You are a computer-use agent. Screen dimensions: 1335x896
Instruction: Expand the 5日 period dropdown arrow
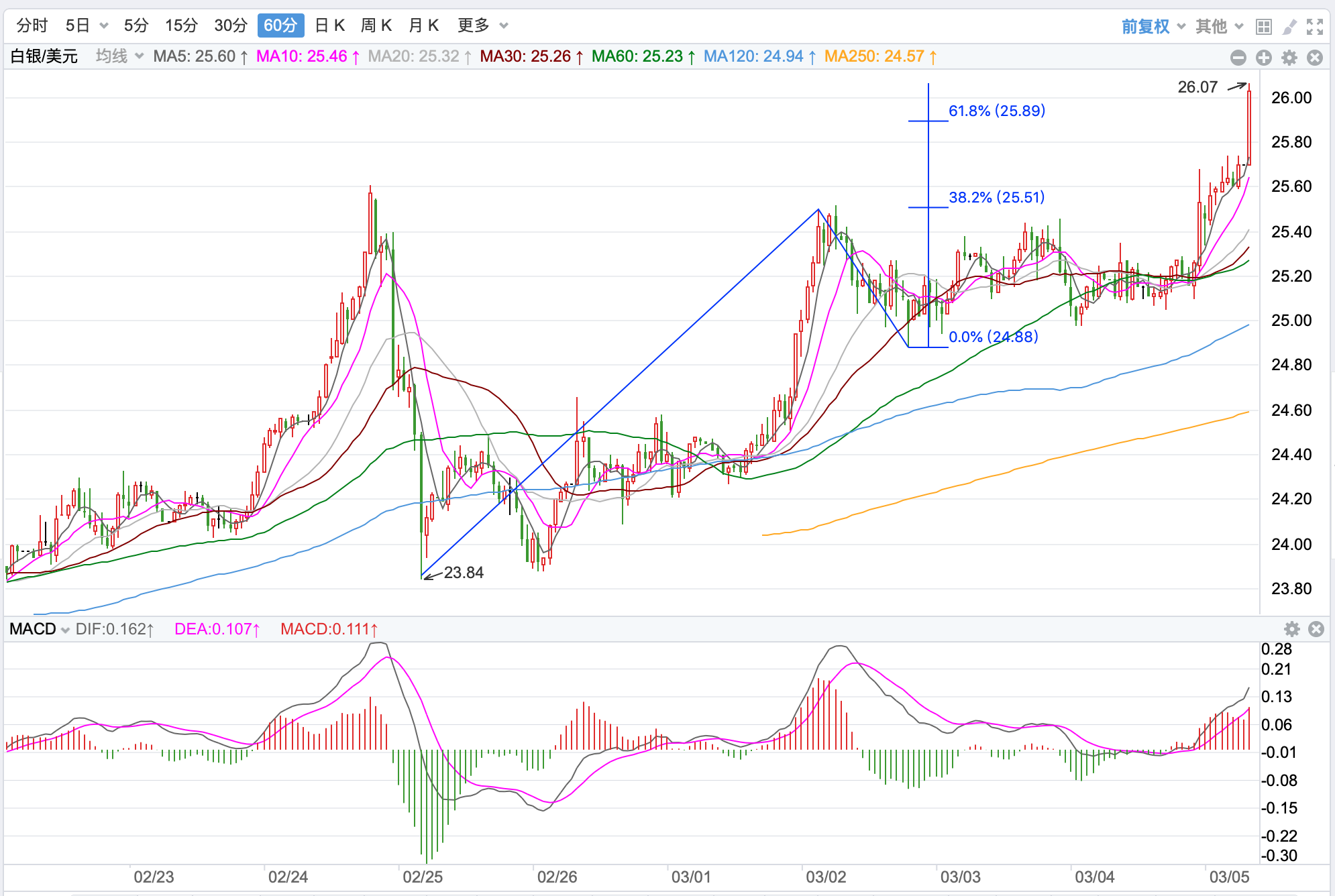tap(104, 26)
